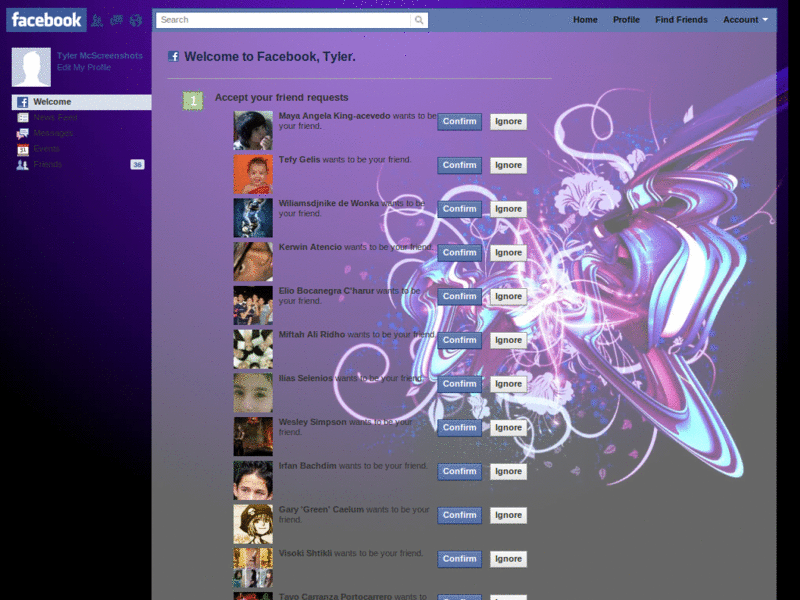Click the name Kerwin Atencio

310,247
